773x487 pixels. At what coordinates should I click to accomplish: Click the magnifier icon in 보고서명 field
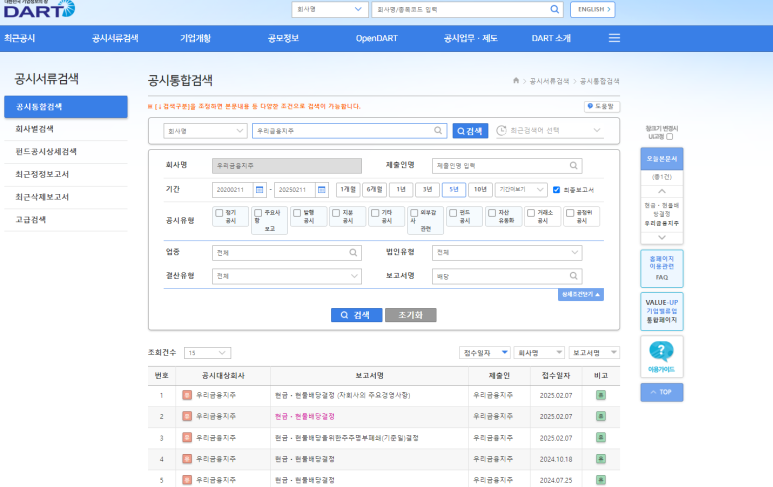pos(573,276)
